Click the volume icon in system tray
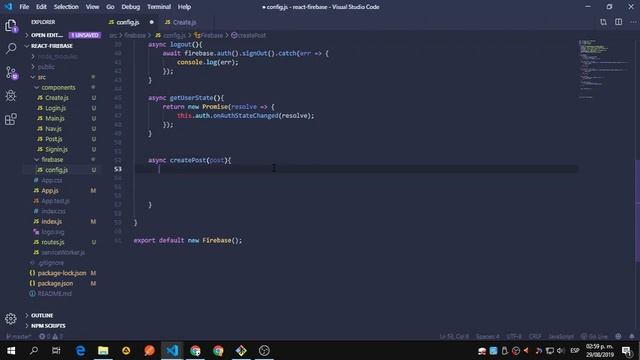The width and height of the screenshot is (640, 360). 560,351
